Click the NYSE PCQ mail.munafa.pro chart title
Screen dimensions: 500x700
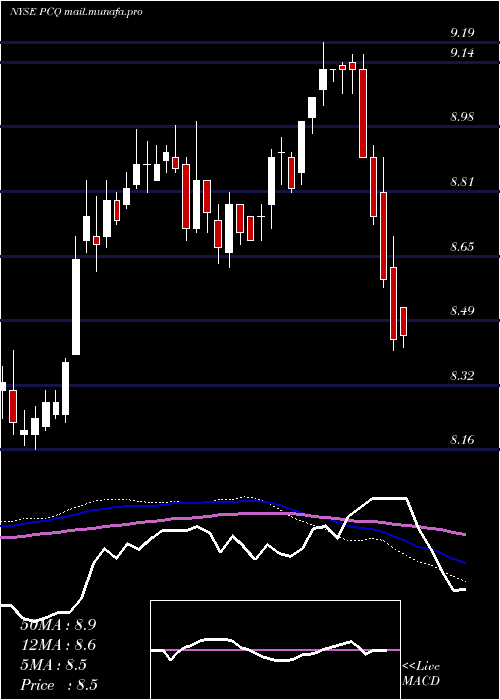(76, 12)
